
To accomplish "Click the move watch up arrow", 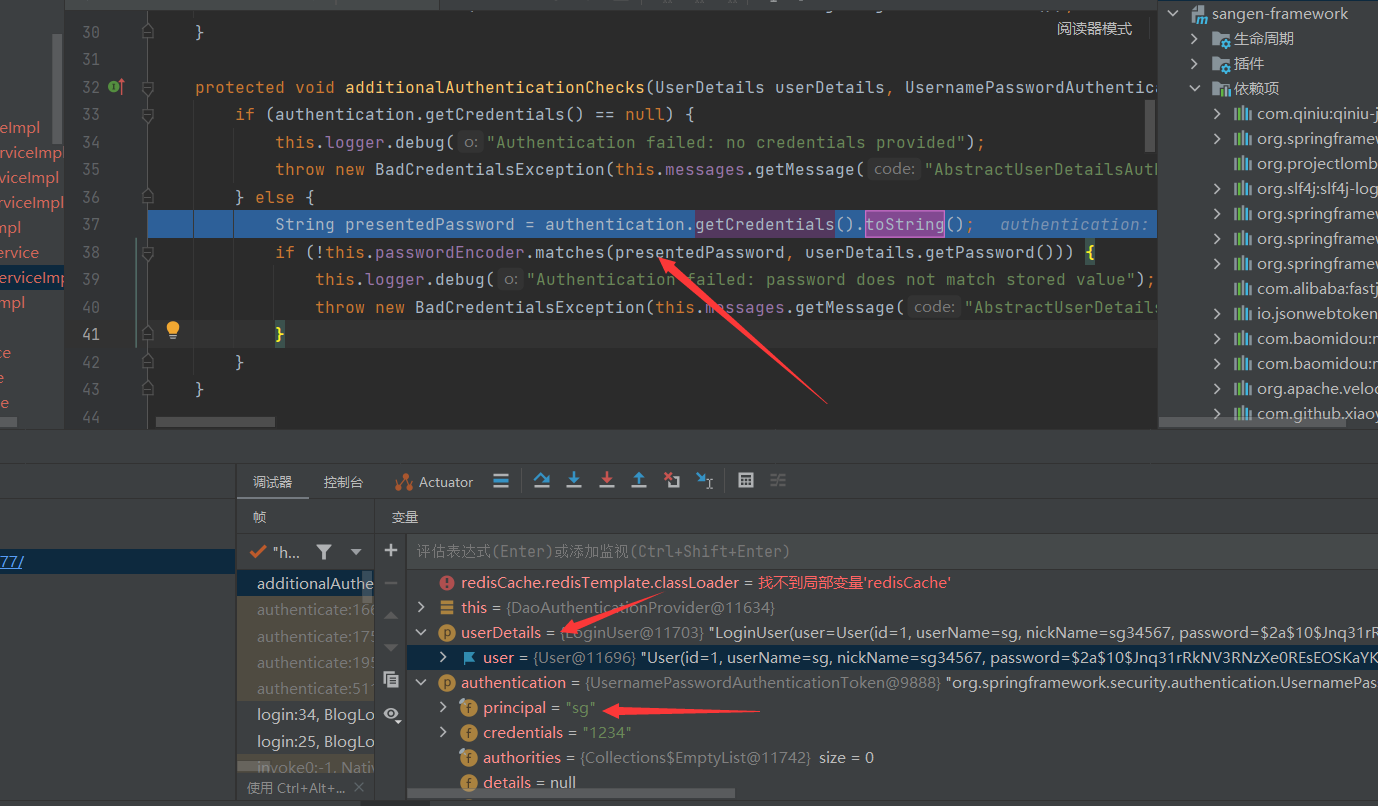I will (391, 615).
